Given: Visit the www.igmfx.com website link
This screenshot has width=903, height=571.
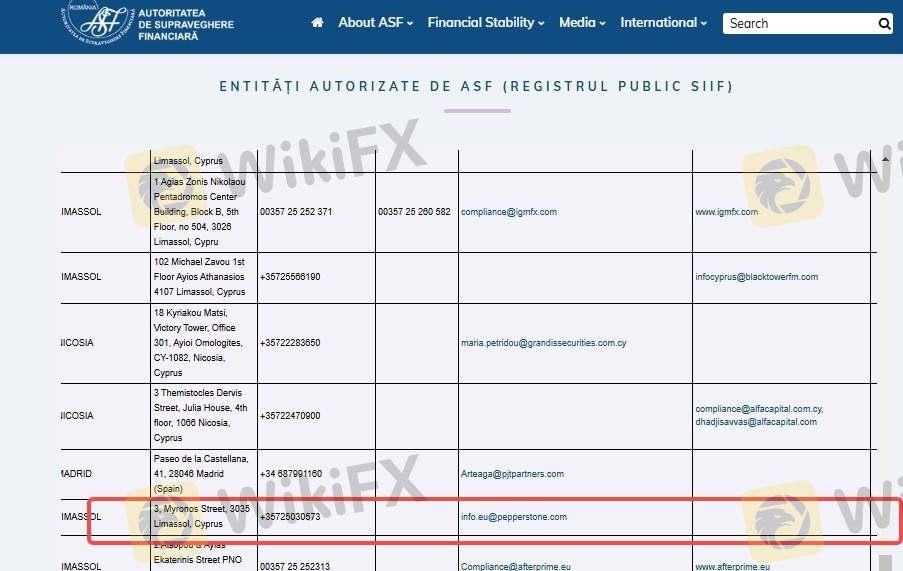Looking at the screenshot, I should pyautogui.click(x=726, y=212).
